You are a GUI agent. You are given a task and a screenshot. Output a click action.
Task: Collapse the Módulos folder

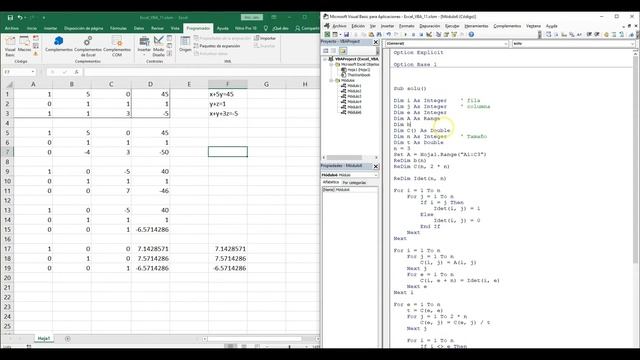[x=331, y=80]
